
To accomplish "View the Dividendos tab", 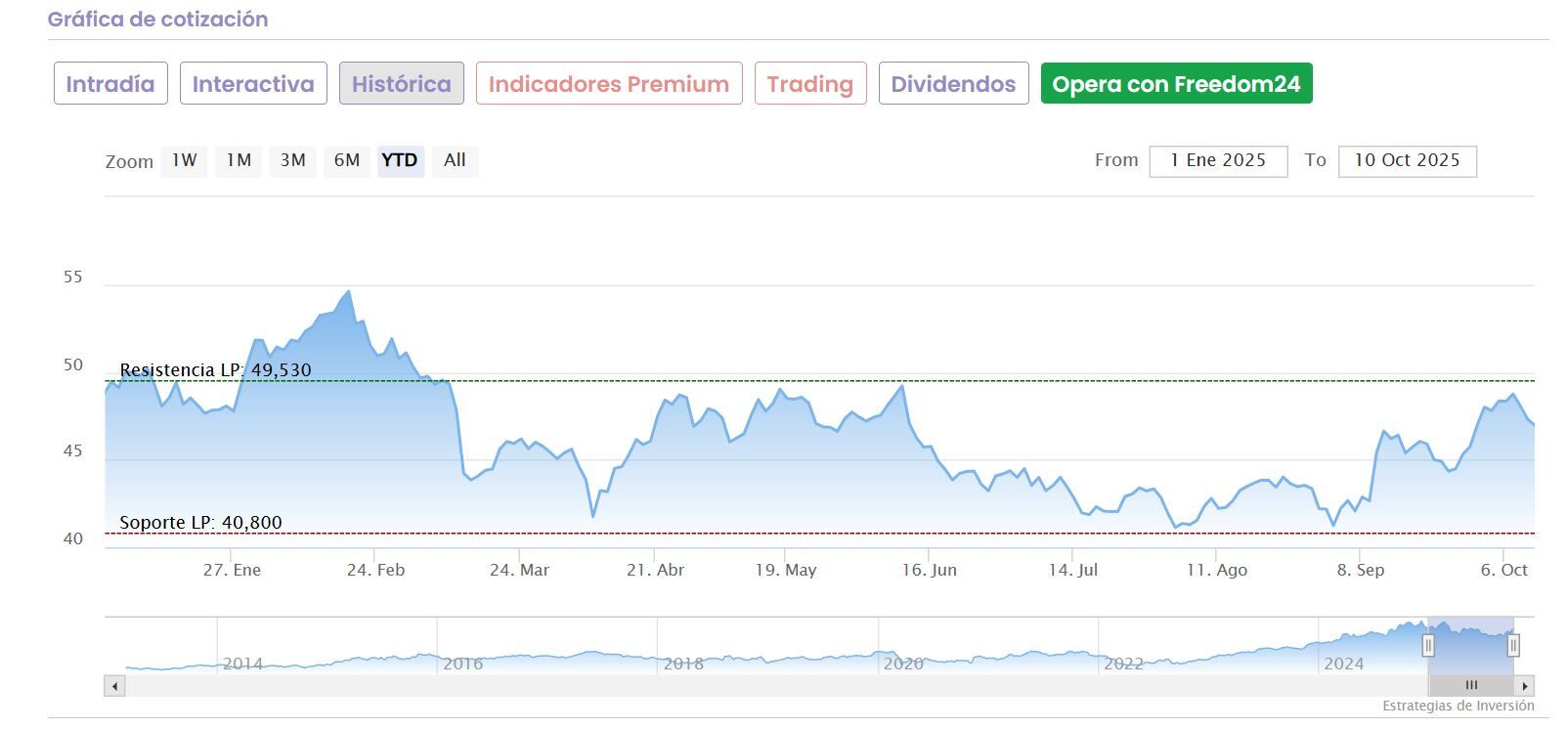I will tap(953, 84).
